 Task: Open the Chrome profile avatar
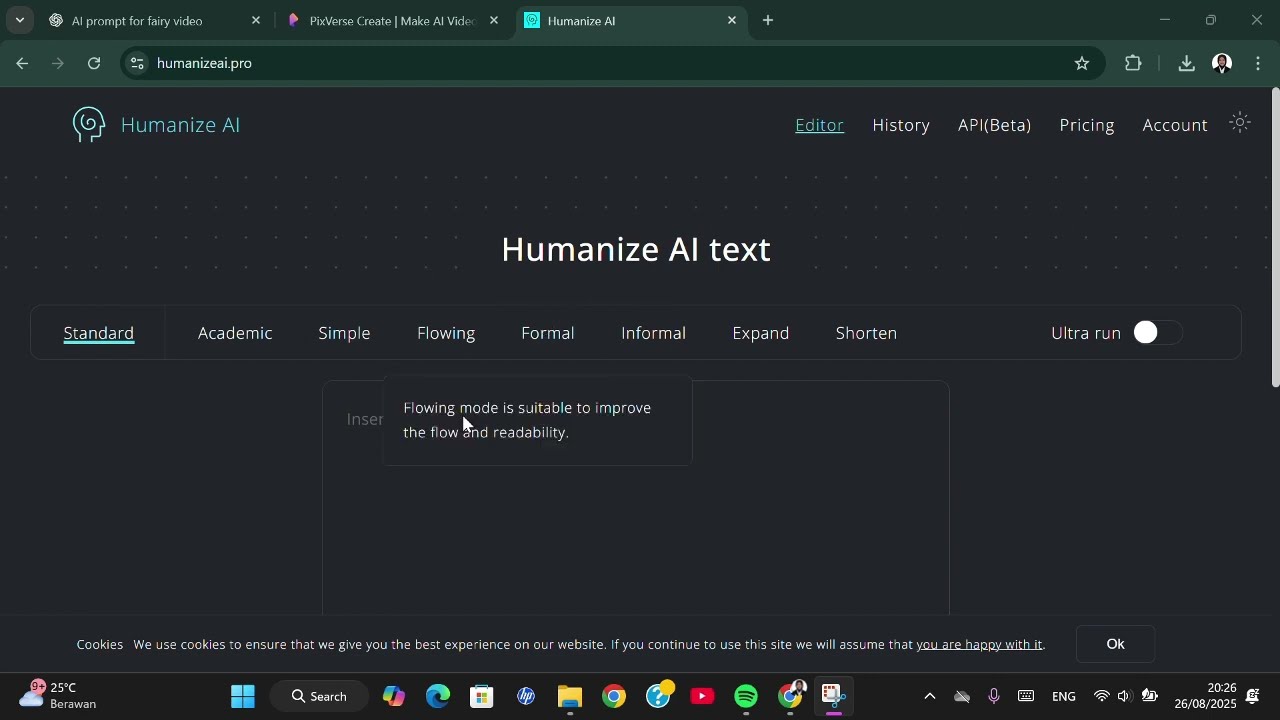[x=1222, y=63]
